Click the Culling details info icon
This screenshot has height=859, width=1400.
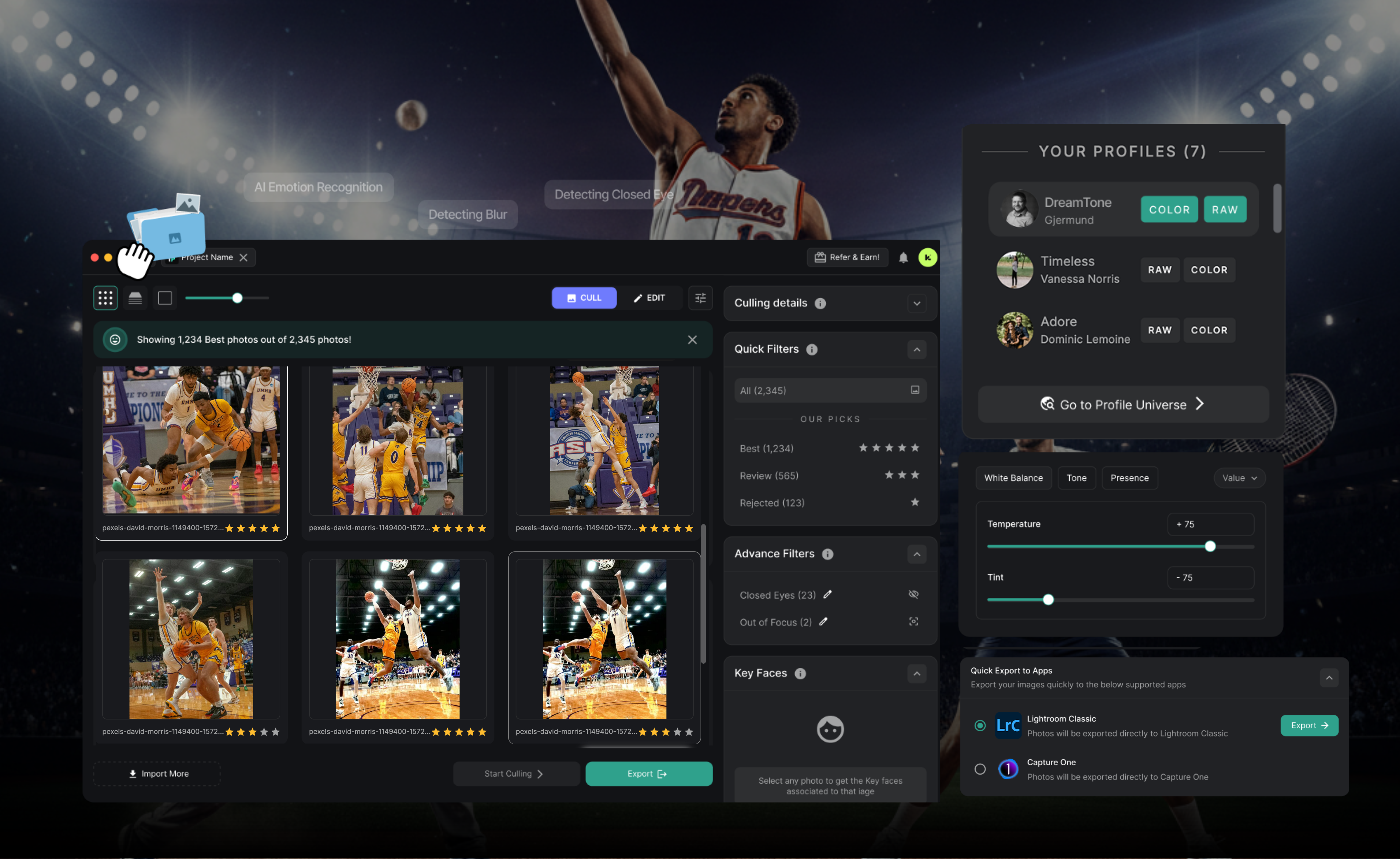coord(820,304)
